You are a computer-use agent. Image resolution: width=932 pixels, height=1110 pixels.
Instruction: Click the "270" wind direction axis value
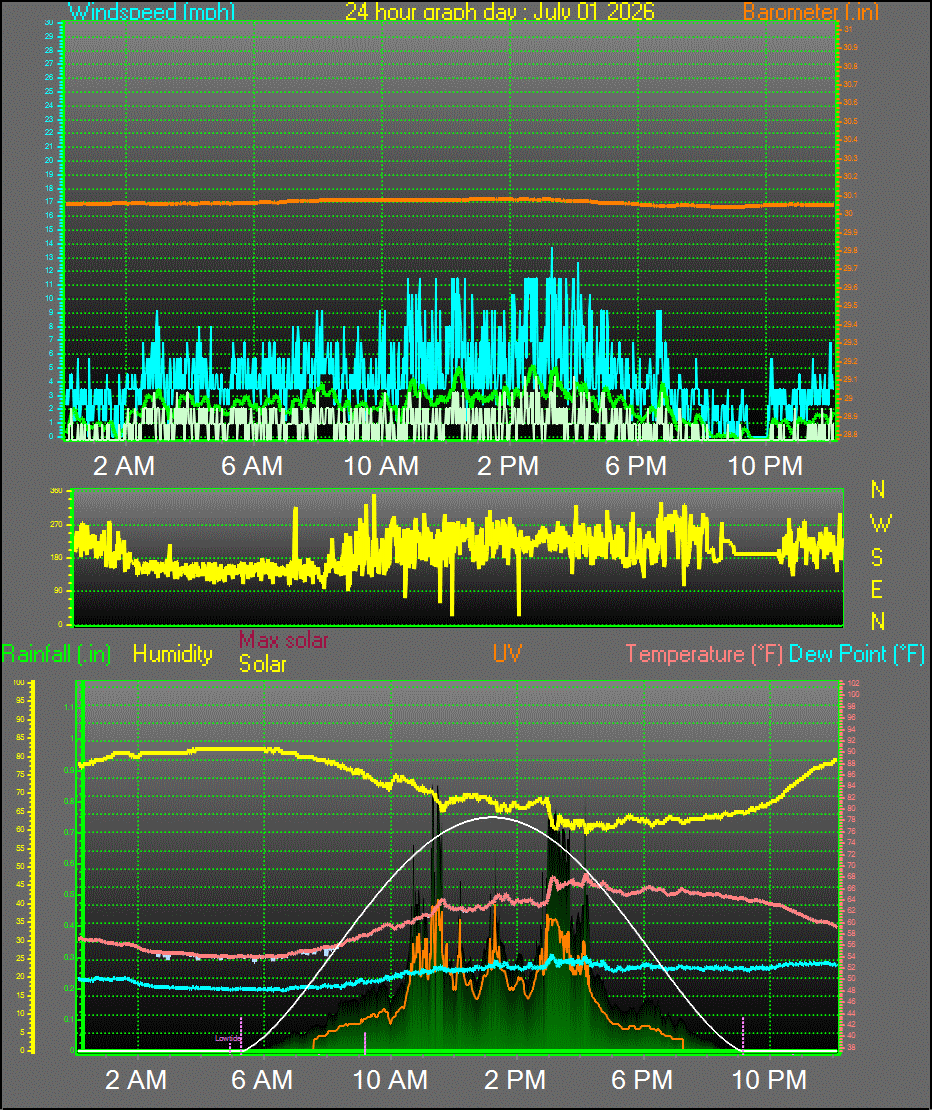(56, 525)
